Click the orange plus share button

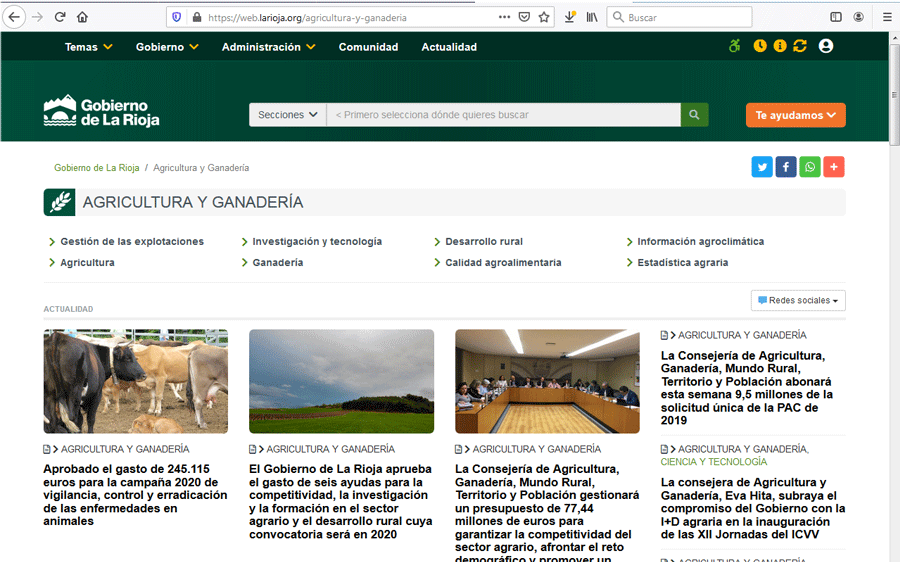tap(834, 167)
